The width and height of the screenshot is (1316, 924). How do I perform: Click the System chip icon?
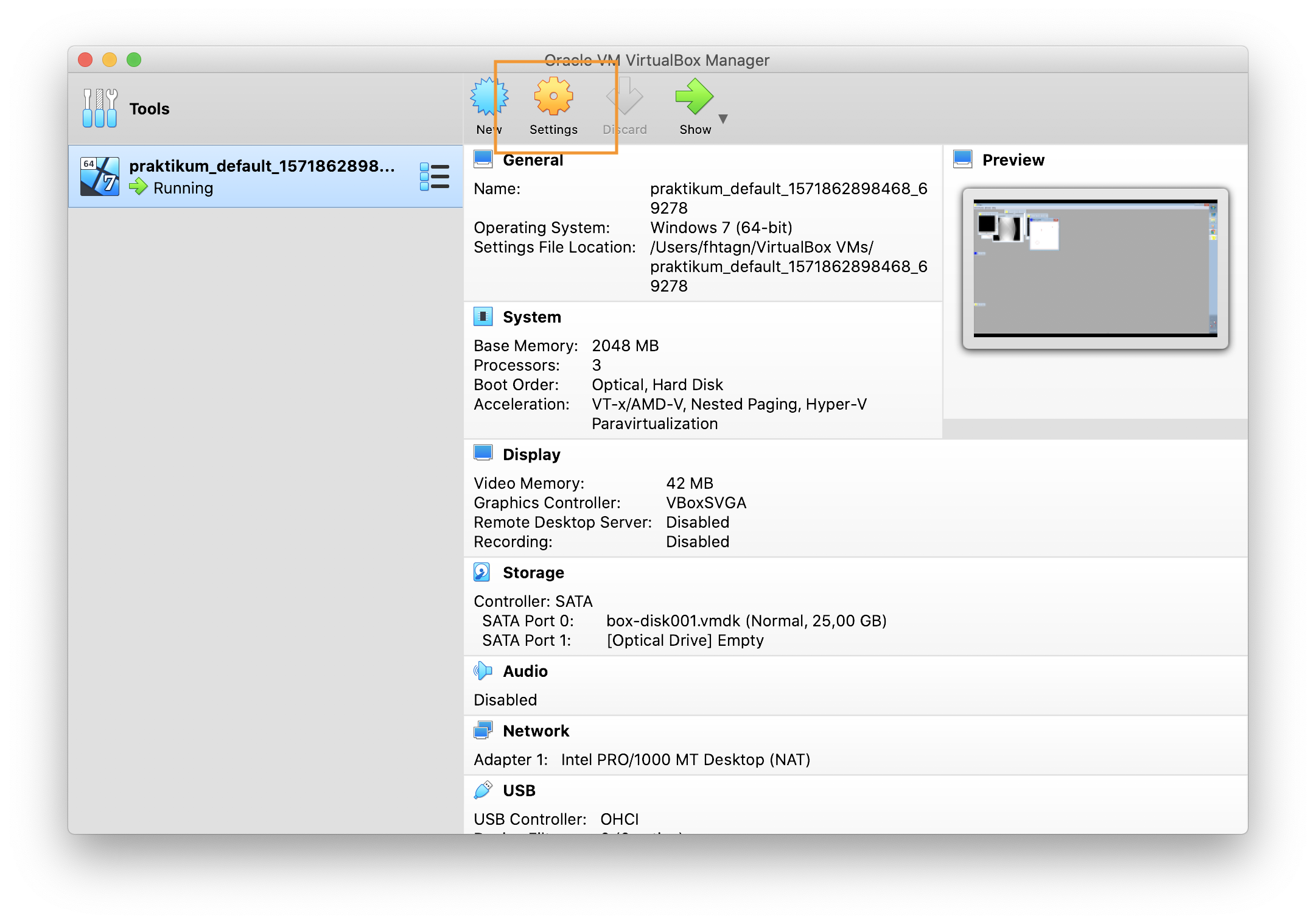(x=483, y=317)
